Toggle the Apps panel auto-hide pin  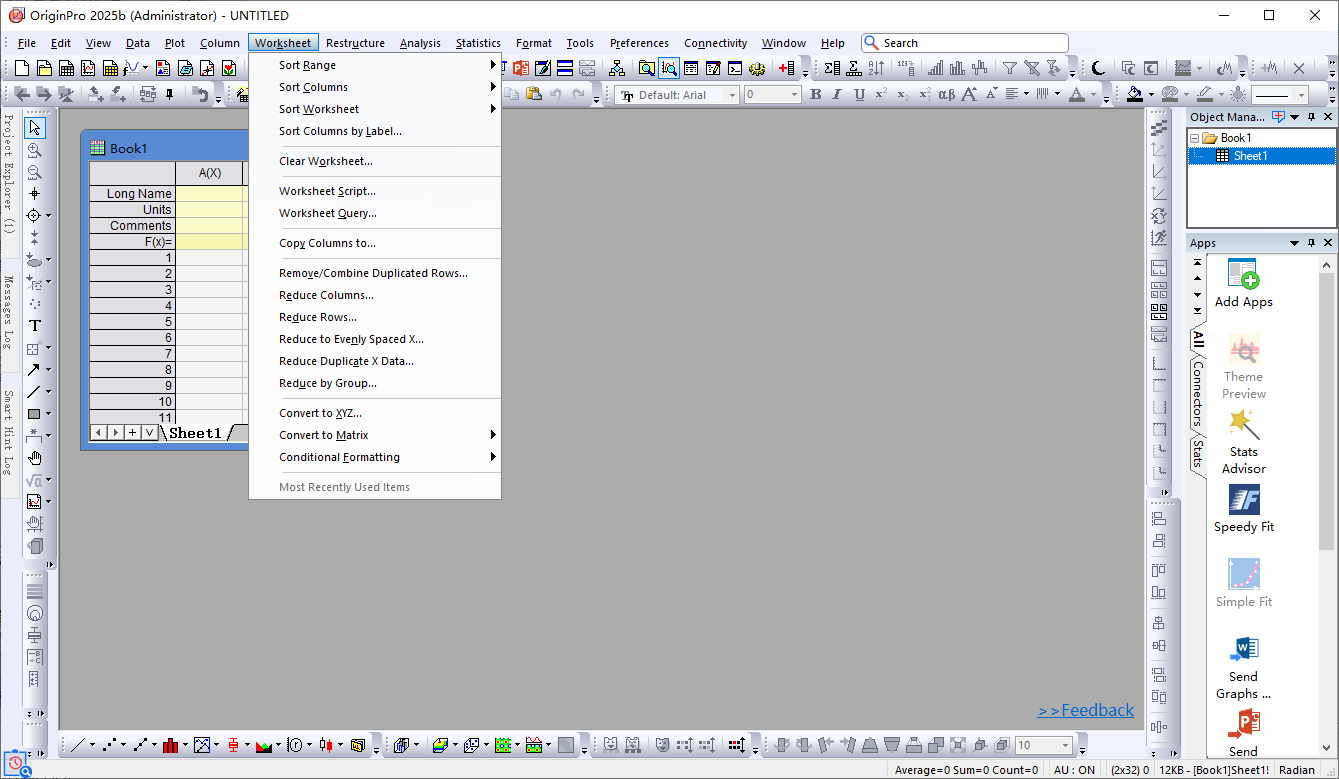coord(1311,243)
